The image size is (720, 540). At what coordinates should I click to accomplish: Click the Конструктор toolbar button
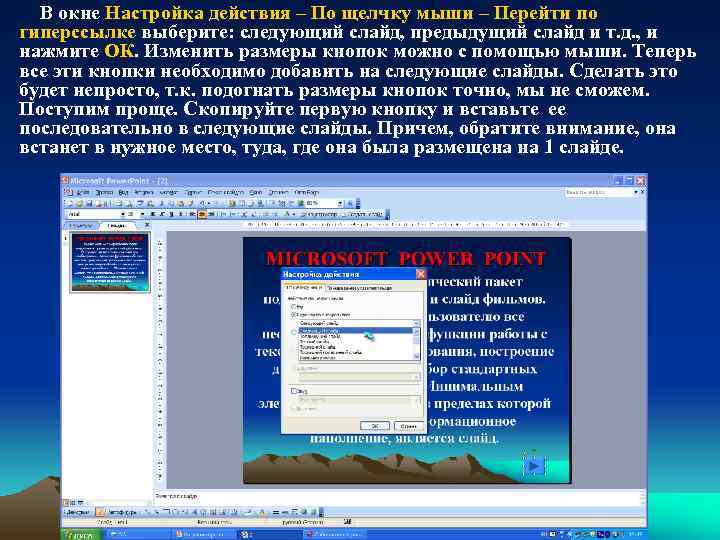(x=319, y=214)
